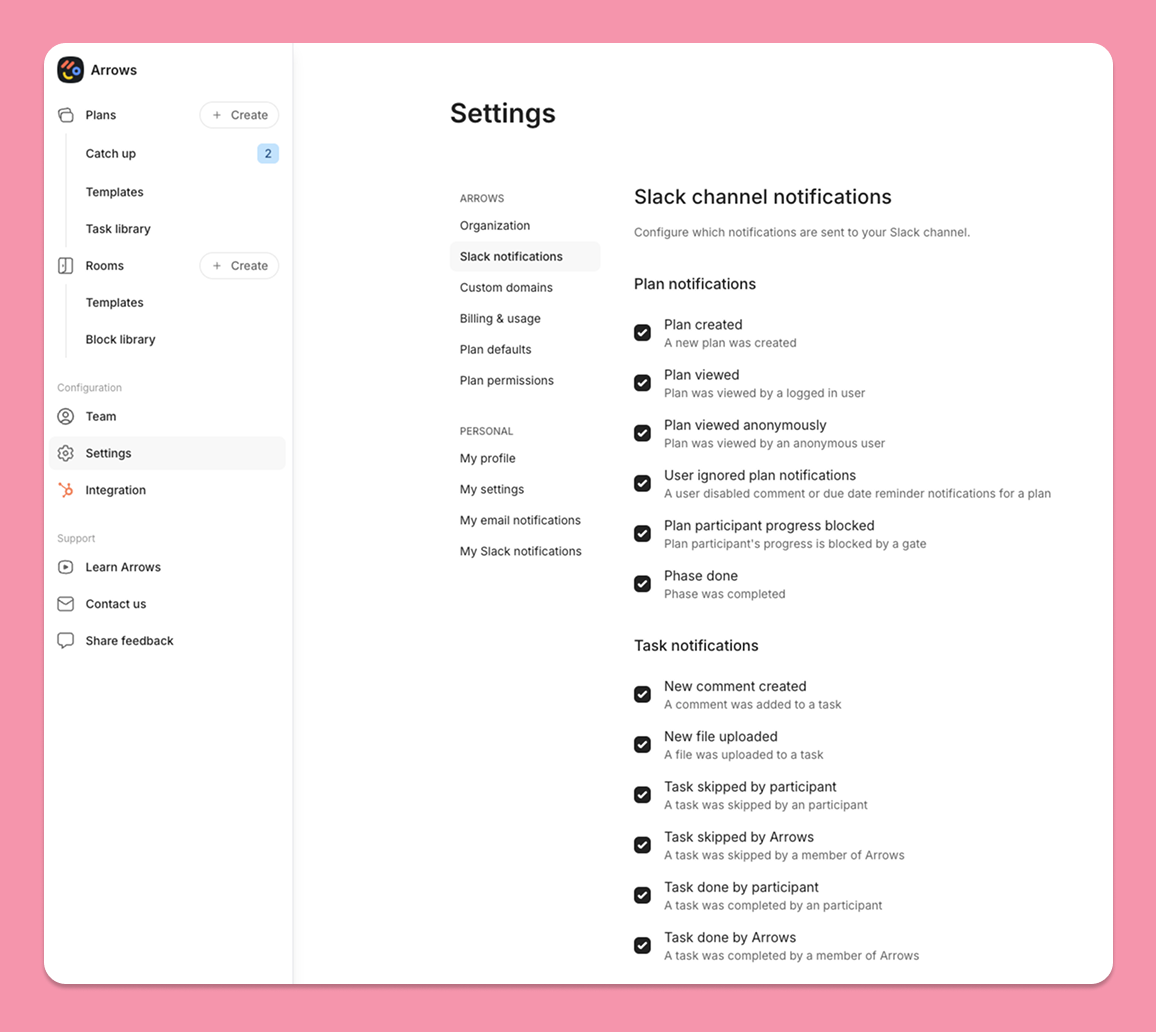
Task: Go to Rooms in sidebar
Action: (x=105, y=265)
